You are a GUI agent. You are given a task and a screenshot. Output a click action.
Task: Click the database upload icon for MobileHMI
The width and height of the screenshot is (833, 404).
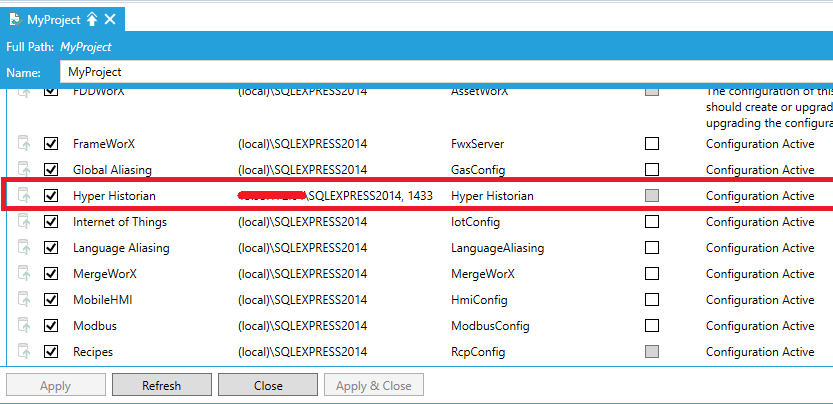(x=24, y=300)
